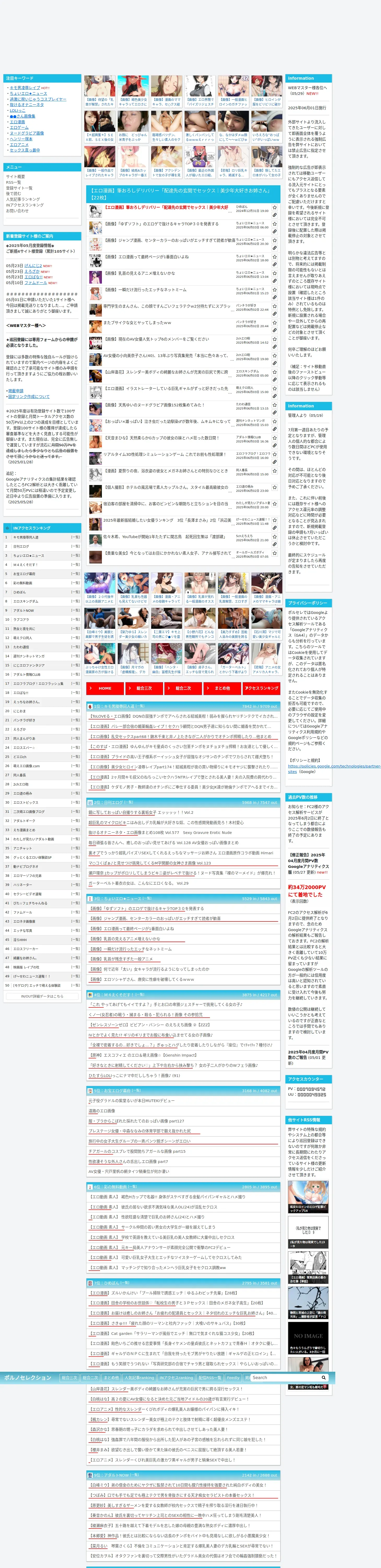Open the HOME navigation tab
Screen dimensions: 381x1568
[x=105, y=688]
